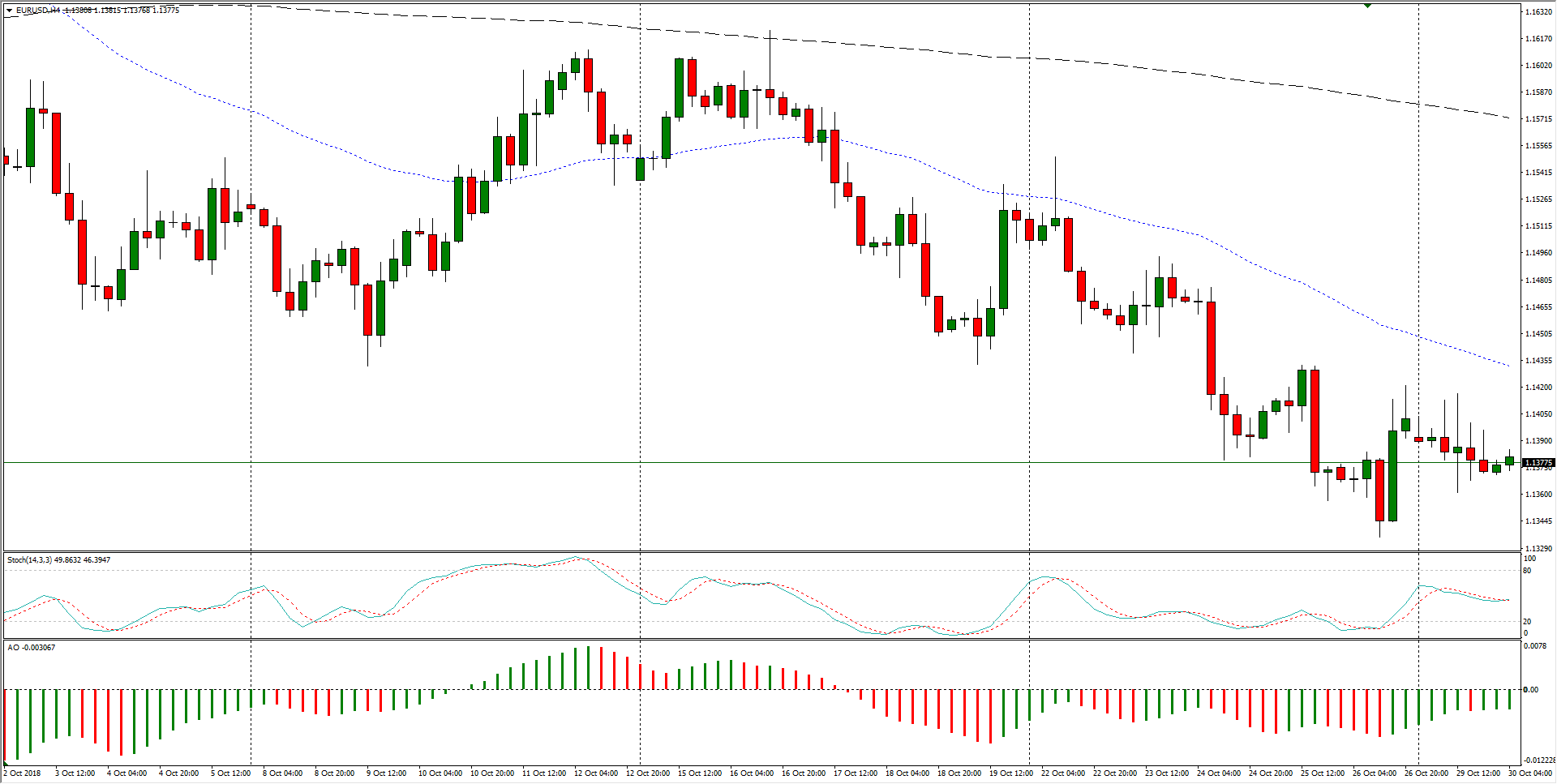Screen dimensions: 1557x784
Task: Click the Stoch(14,3,3) indicator label
Action: click(29, 560)
